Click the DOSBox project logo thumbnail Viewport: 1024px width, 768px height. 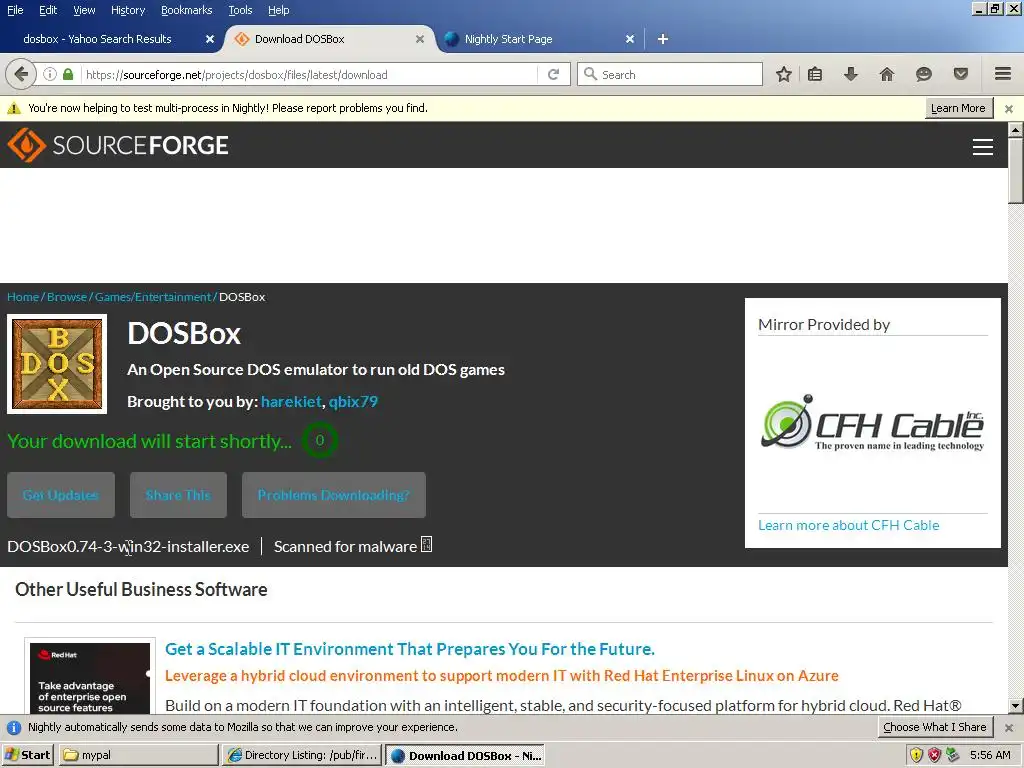tap(57, 364)
